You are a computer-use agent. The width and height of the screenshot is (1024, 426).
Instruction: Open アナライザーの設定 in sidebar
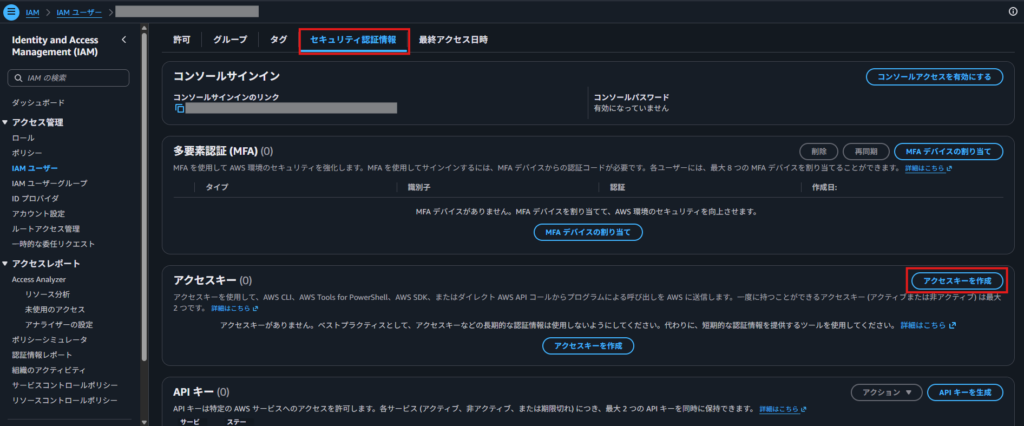click(59, 324)
